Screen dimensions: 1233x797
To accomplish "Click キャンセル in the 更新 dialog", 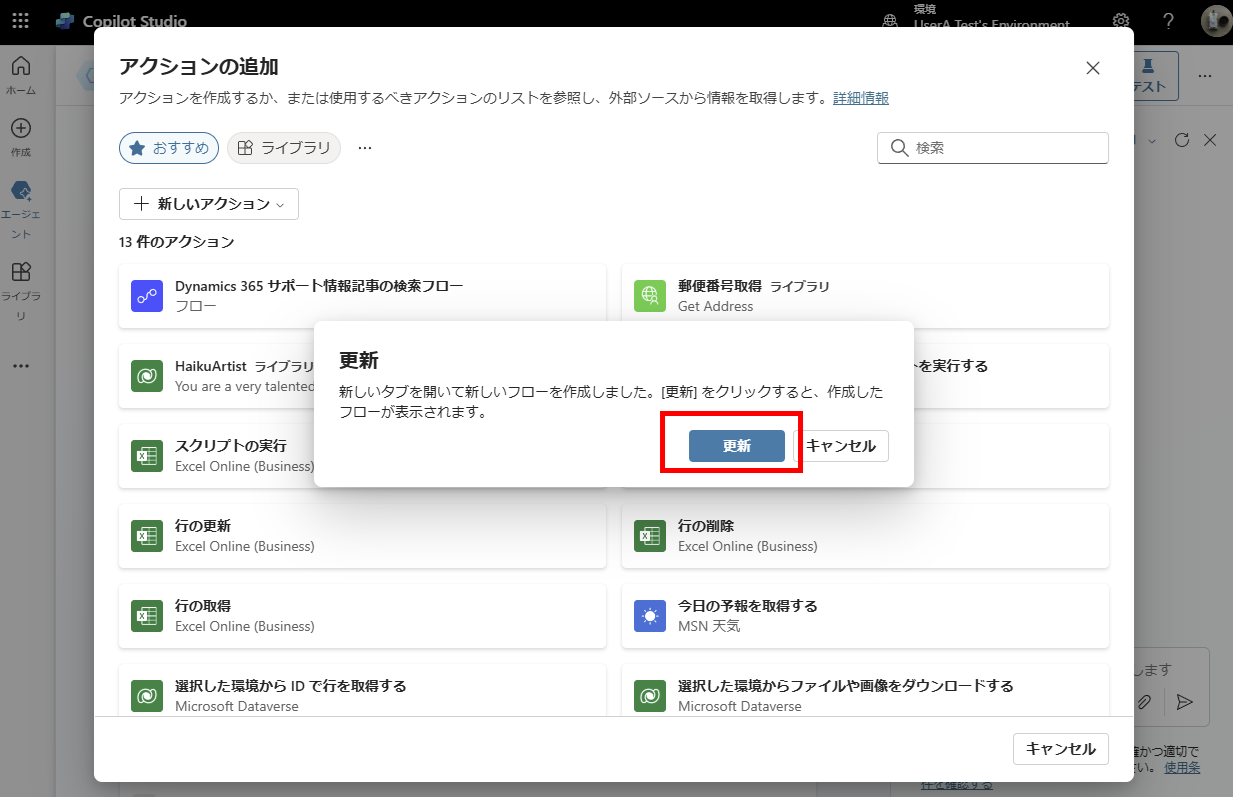I will pos(840,446).
